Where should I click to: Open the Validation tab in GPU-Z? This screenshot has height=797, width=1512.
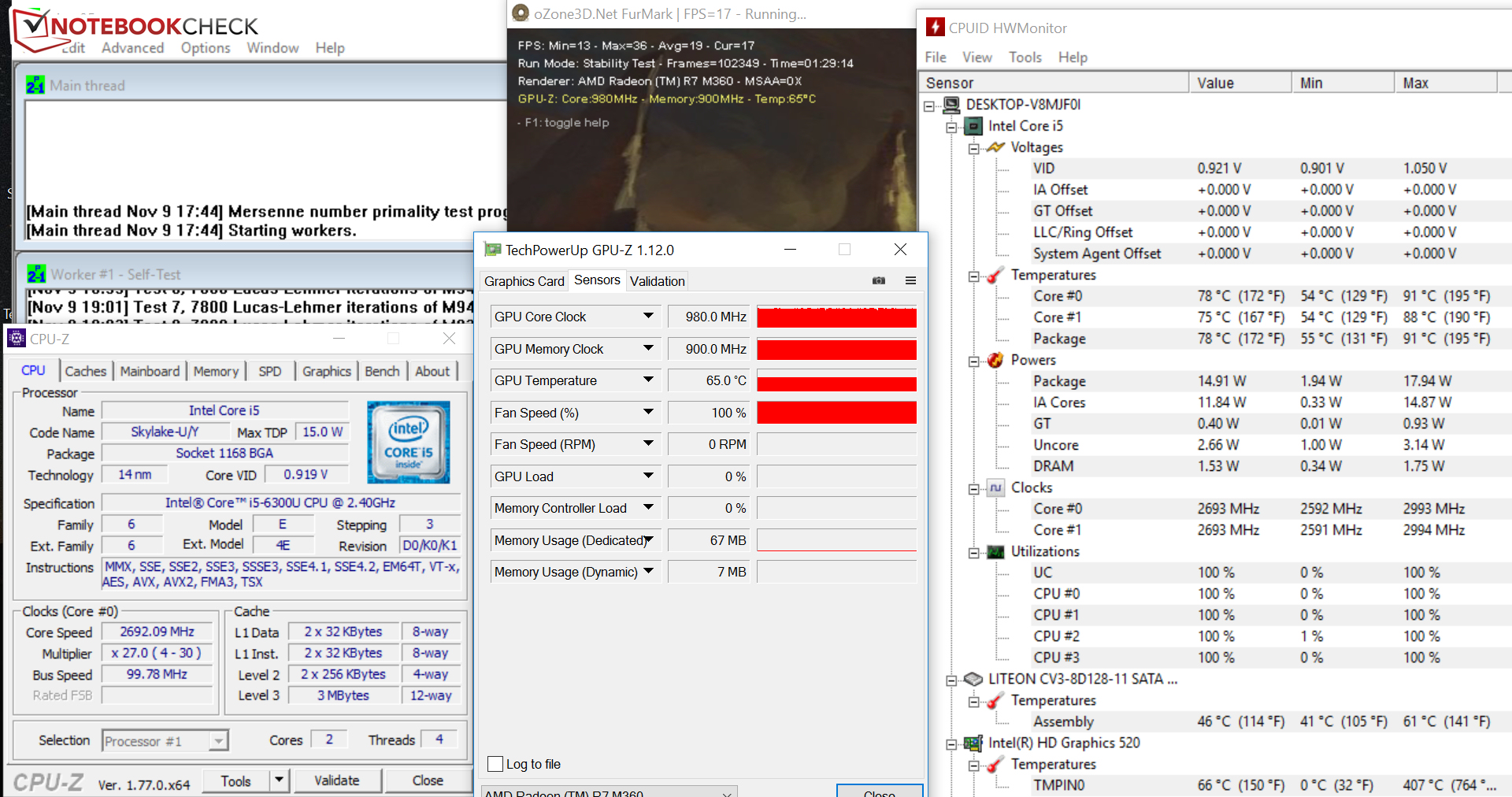(658, 281)
